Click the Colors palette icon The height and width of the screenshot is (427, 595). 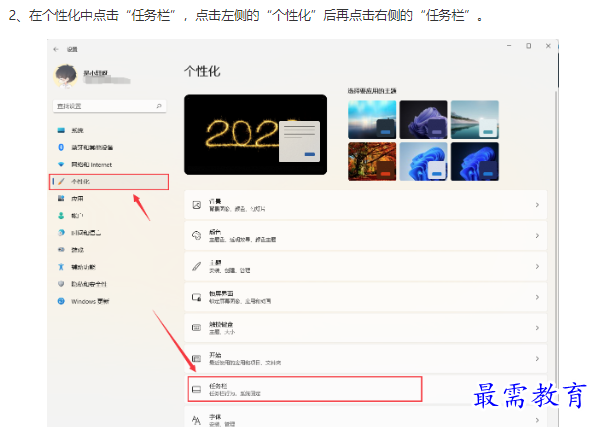197,236
